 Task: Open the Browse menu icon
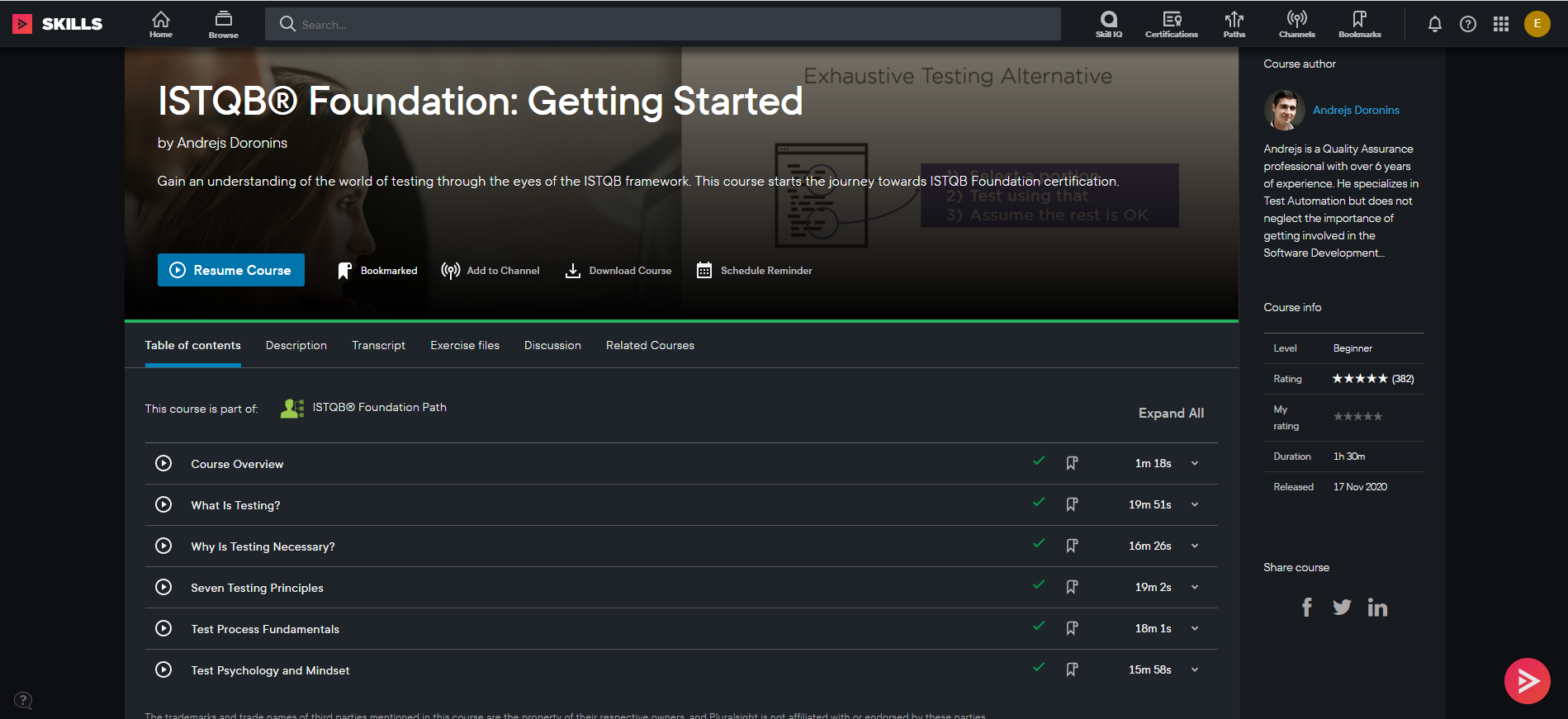click(x=223, y=24)
